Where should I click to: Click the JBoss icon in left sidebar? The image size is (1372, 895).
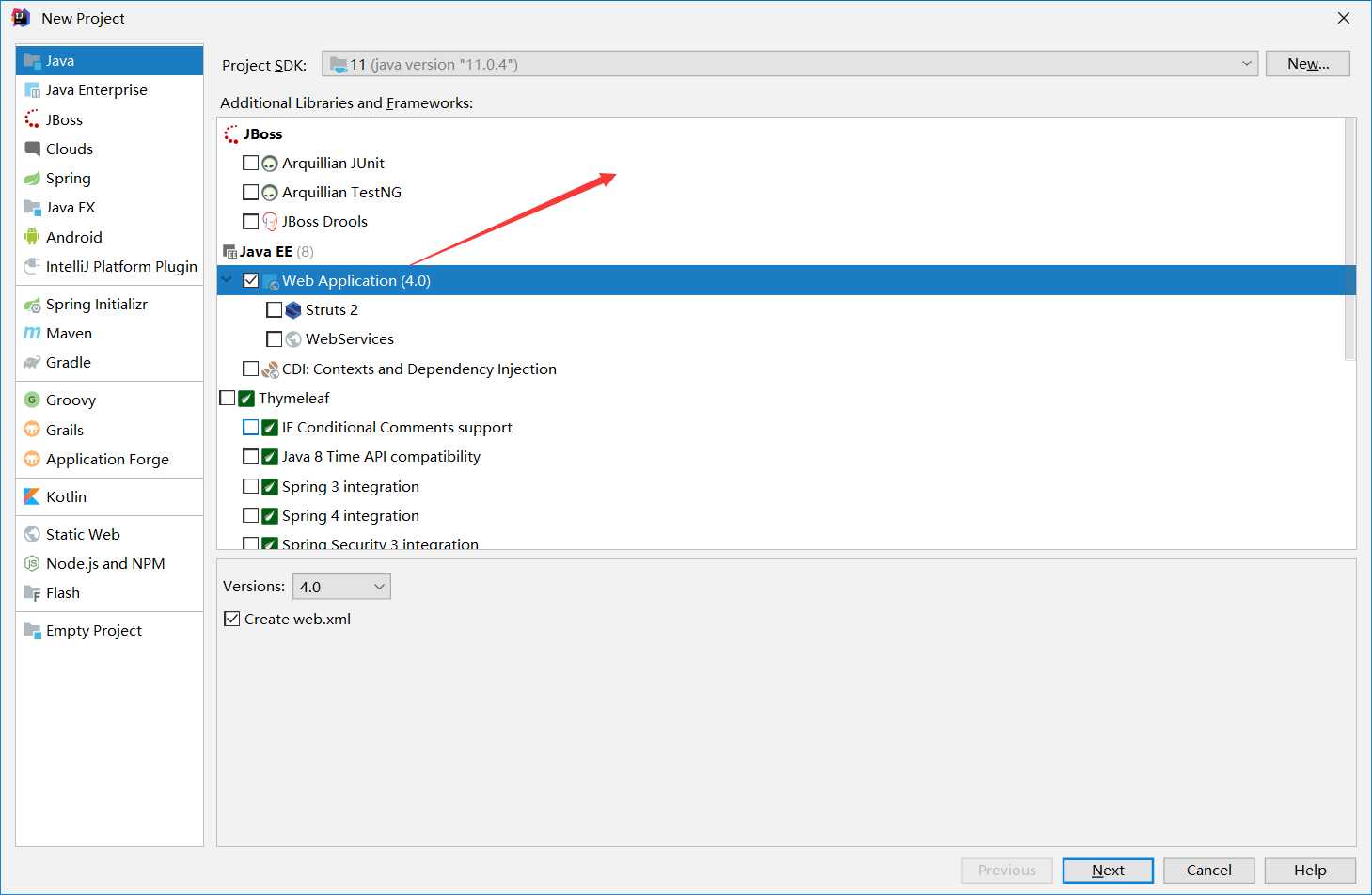tap(32, 119)
